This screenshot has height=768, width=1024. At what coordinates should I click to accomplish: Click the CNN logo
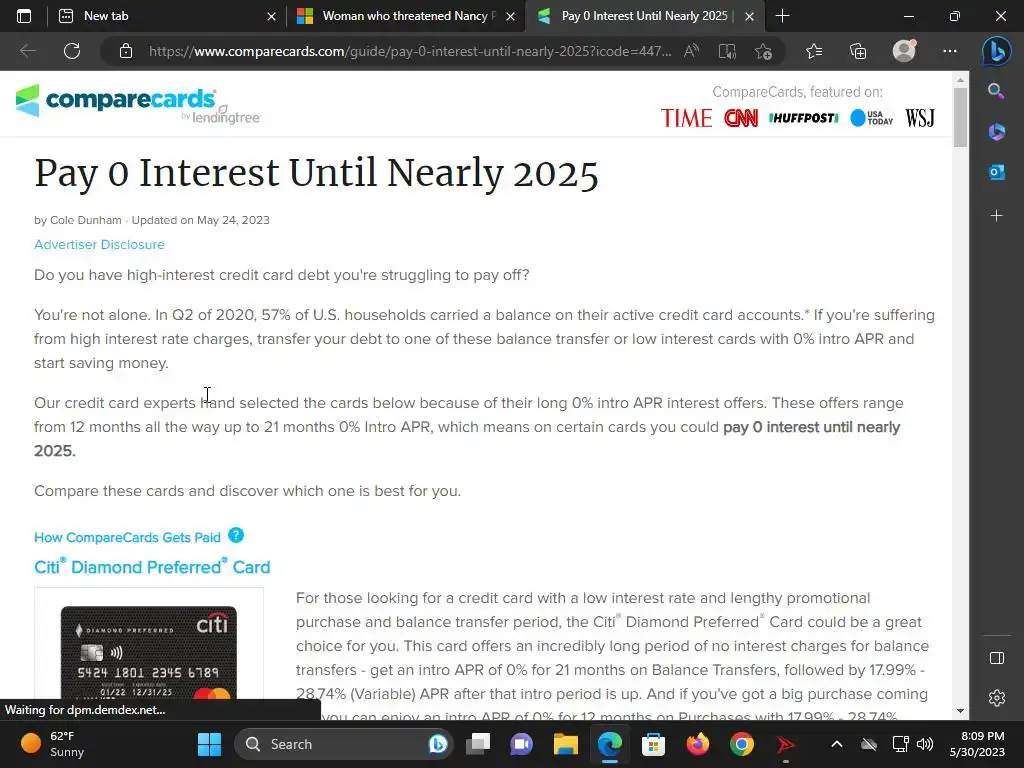[x=741, y=118]
